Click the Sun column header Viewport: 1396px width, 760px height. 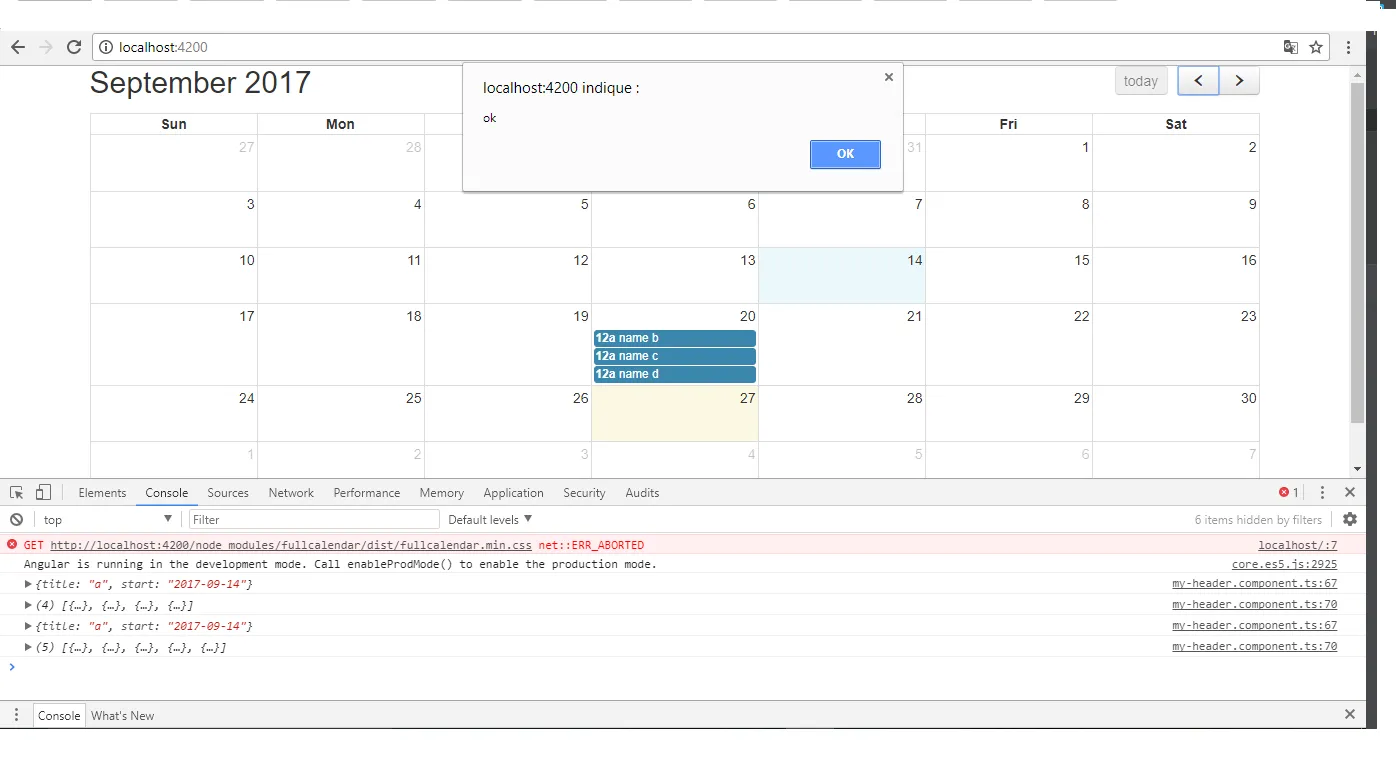174,124
